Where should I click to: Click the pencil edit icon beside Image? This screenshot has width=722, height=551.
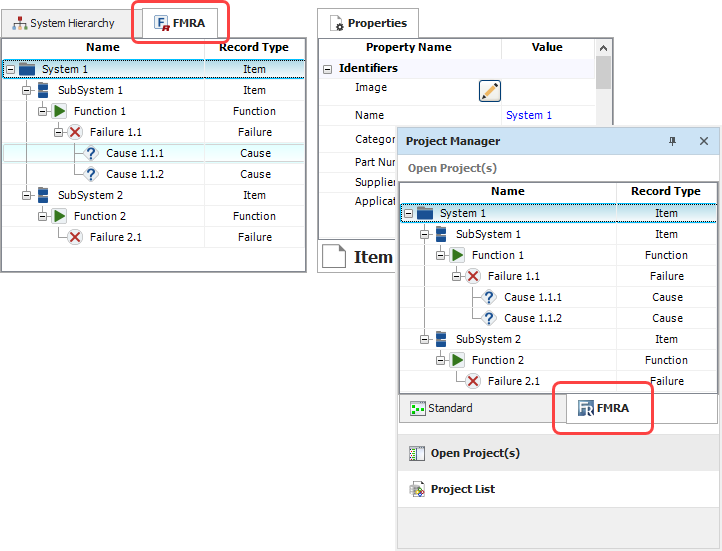point(489,91)
